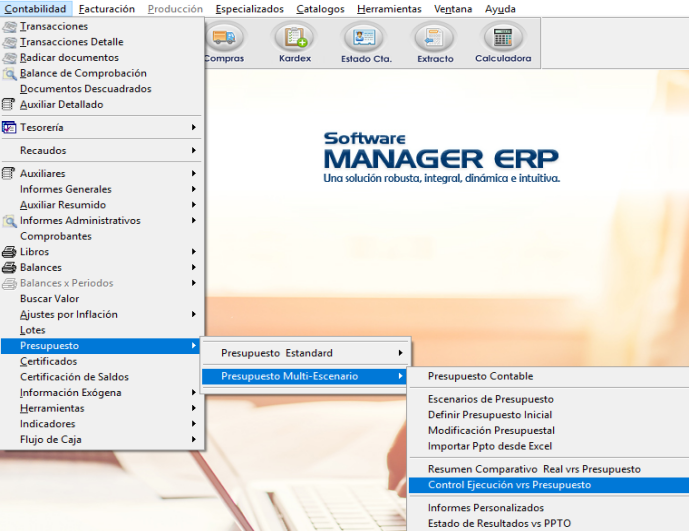This screenshot has width=689, height=531.
Task: Expand the Ajustes por Inflación submenu arrow
Action: coord(194,314)
